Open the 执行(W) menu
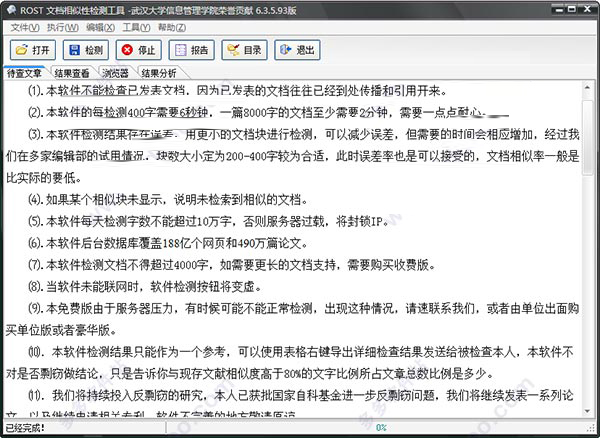This screenshot has height=438, width=600. pos(63,28)
